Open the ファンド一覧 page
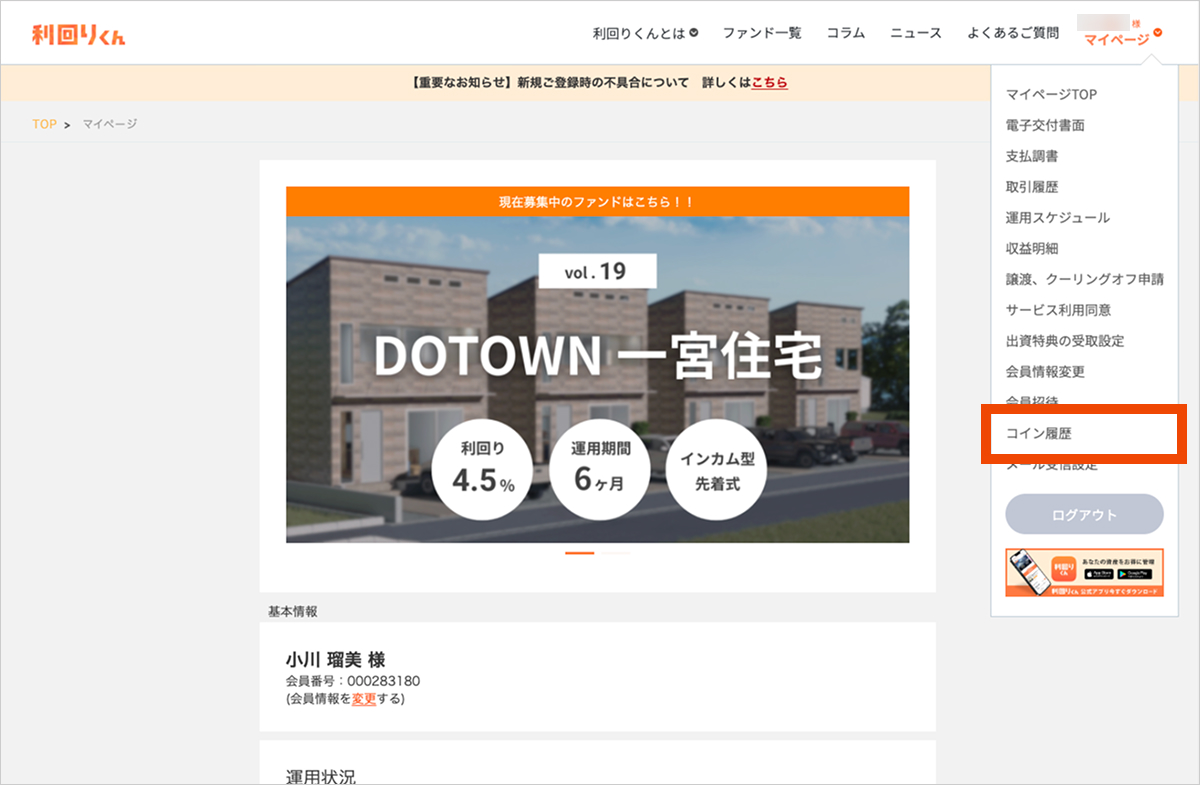Image resolution: width=1200 pixels, height=785 pixels. coord(762,33)
